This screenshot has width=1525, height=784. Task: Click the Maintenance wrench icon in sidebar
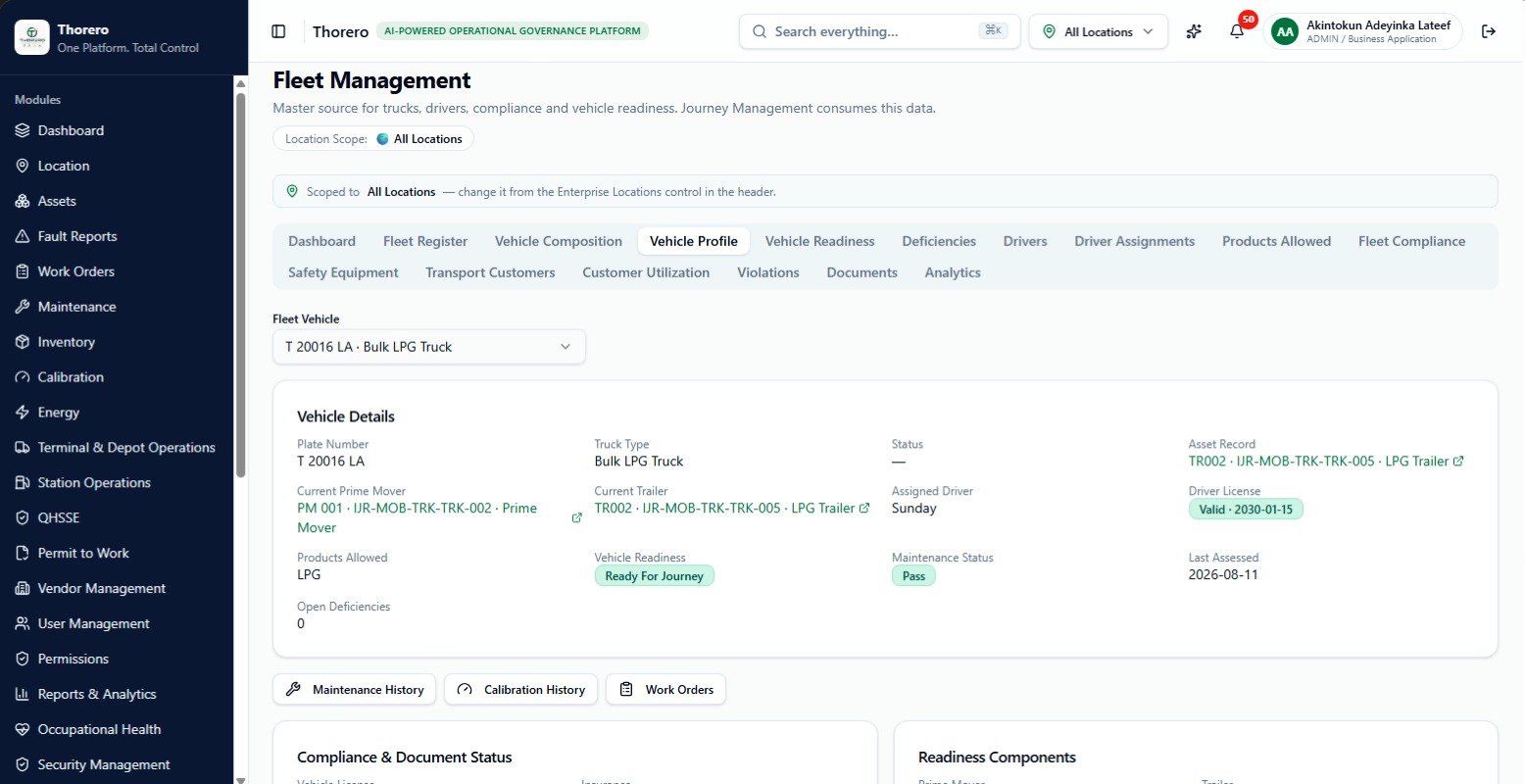(23, 307)
